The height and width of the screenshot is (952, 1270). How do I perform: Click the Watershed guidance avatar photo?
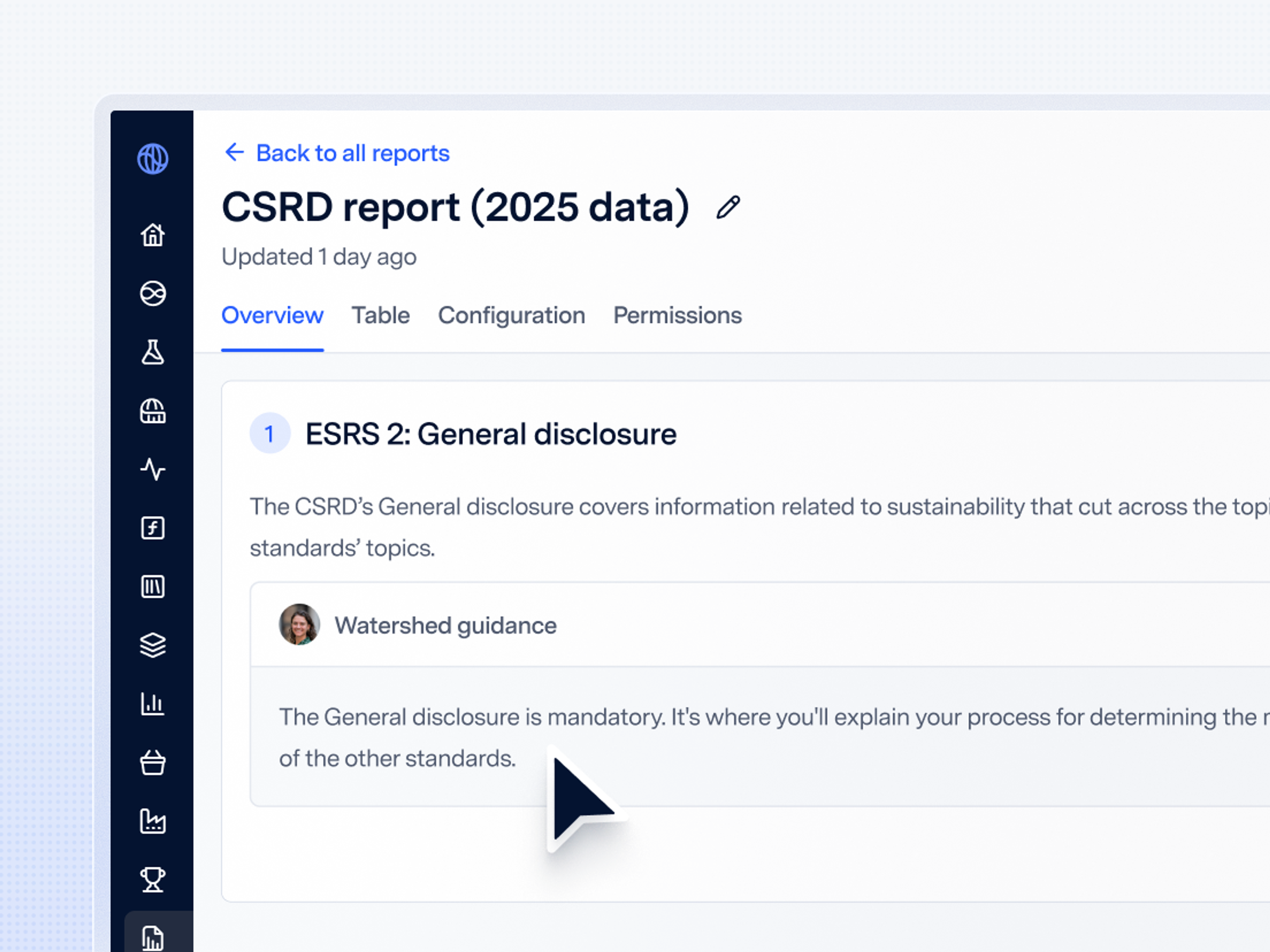pyautogui.click(x=299, y=624)
